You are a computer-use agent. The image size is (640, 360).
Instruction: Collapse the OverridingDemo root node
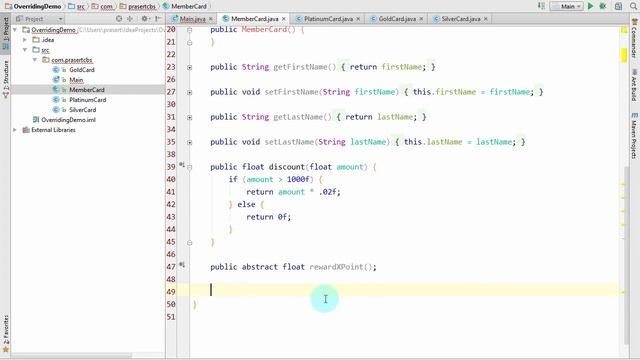tap(15, 30)
